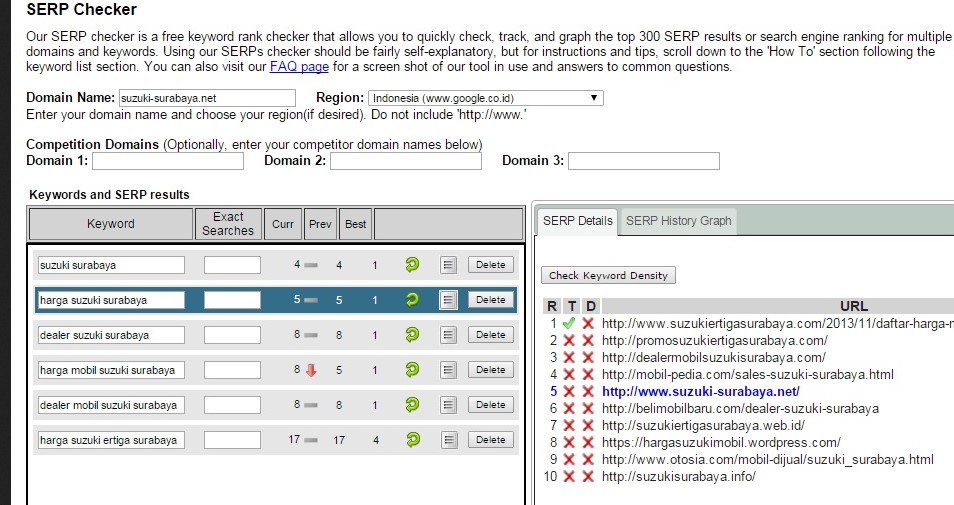The width and height of the screenshot is (954, 505).
Task: Focus the competition Domain 3 field
Action: click(644, 161)
